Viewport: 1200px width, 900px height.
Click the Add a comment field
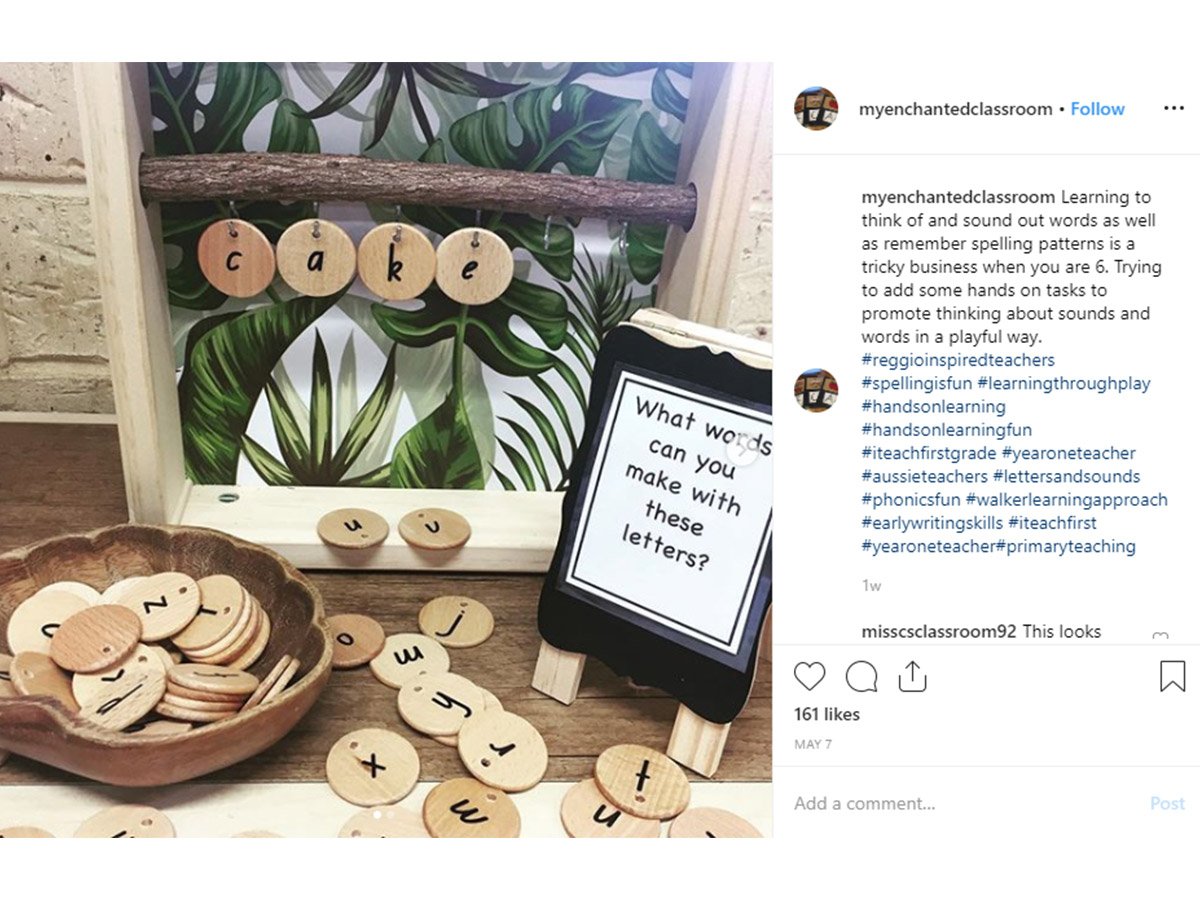960,803
